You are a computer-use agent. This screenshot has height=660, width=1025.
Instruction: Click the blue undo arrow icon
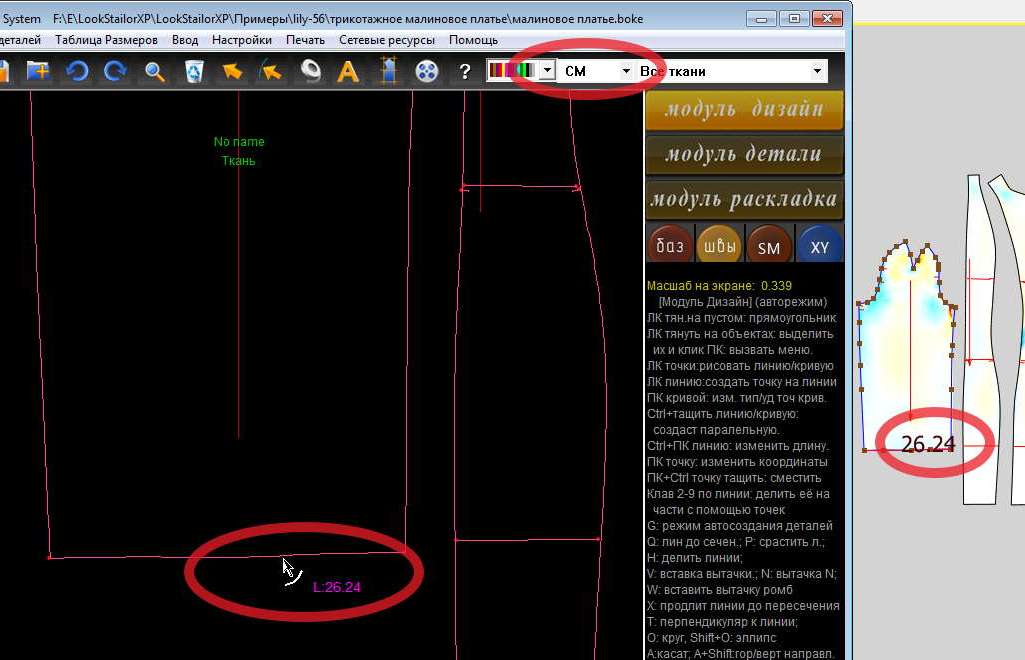[x=77, y=71]
